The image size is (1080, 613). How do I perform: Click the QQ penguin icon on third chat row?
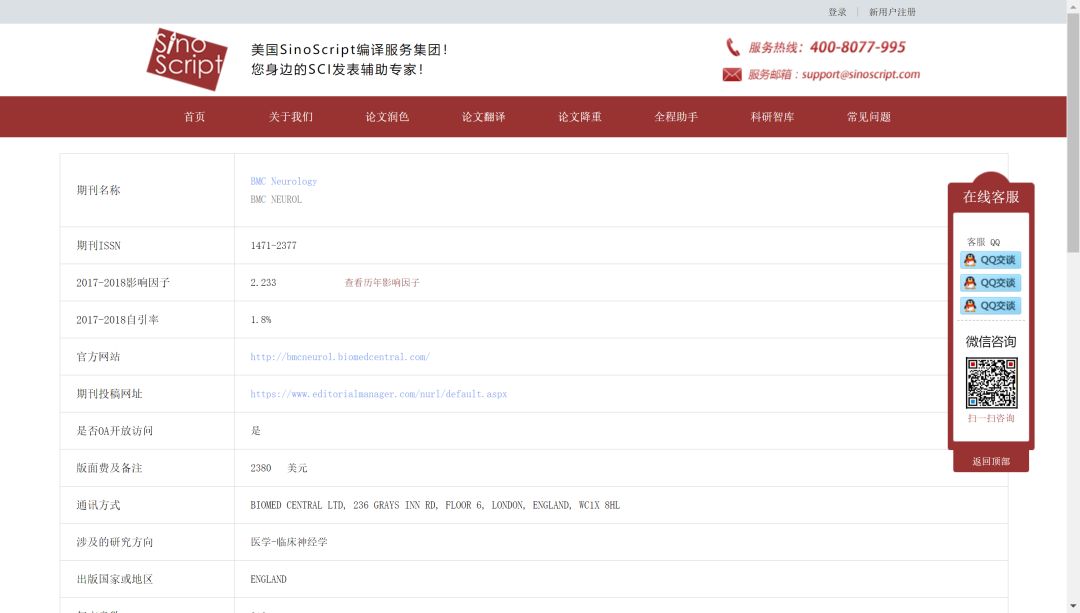tap(968, 305)
